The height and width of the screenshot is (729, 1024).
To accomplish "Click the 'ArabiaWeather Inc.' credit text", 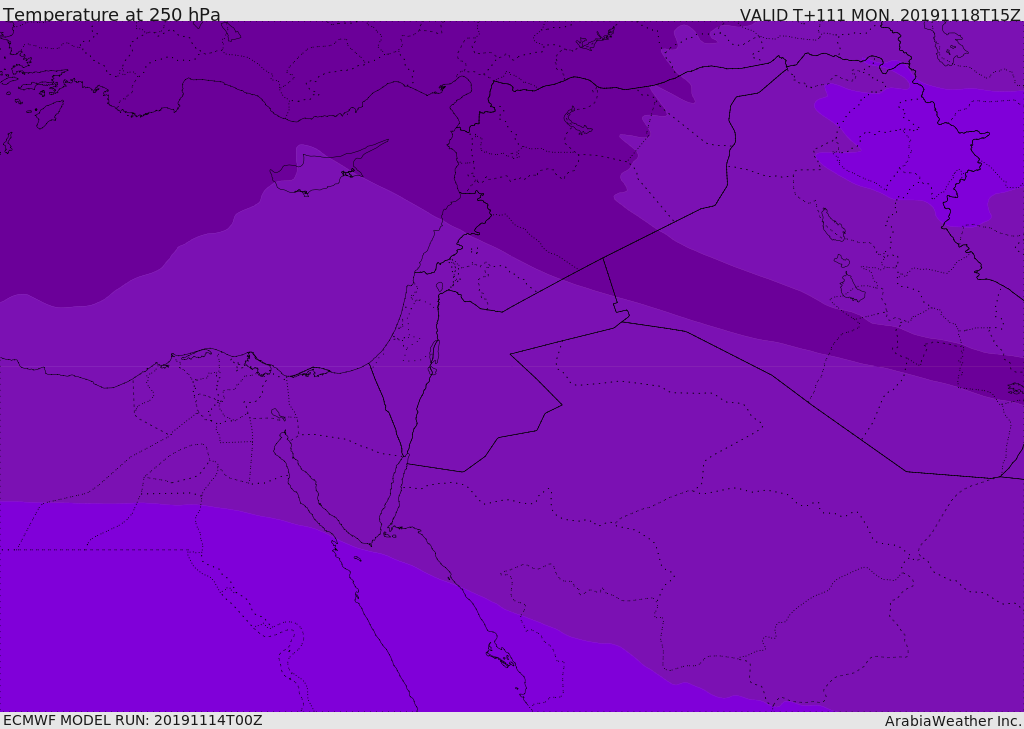I will tap(953, 721).
